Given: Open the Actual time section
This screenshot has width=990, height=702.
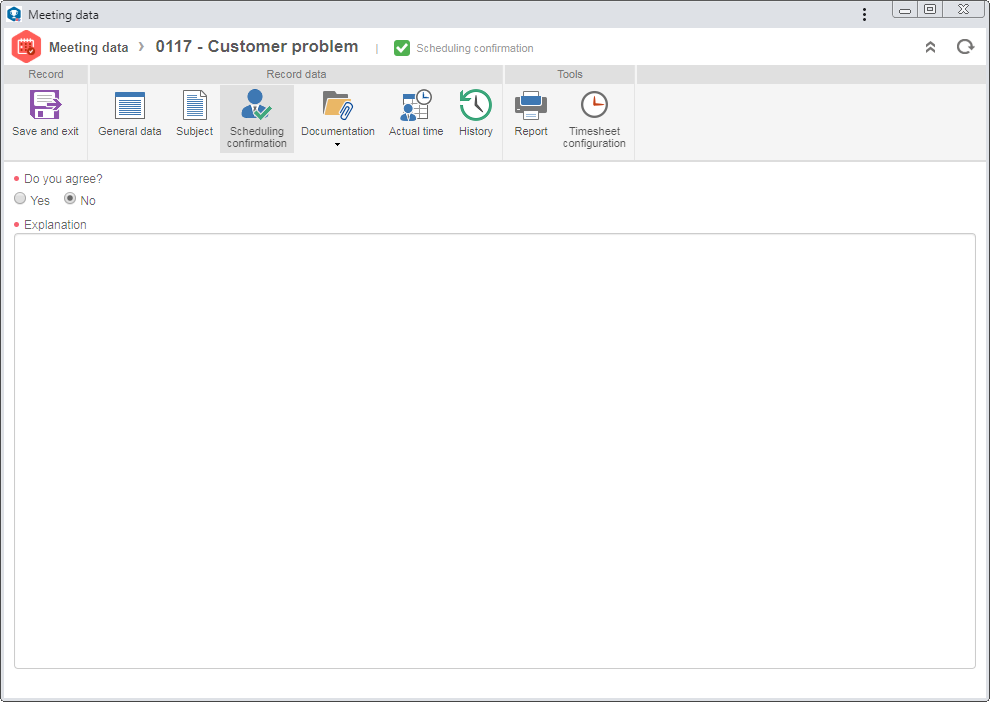Looking at the screenshot, I should tap(416, 114).
